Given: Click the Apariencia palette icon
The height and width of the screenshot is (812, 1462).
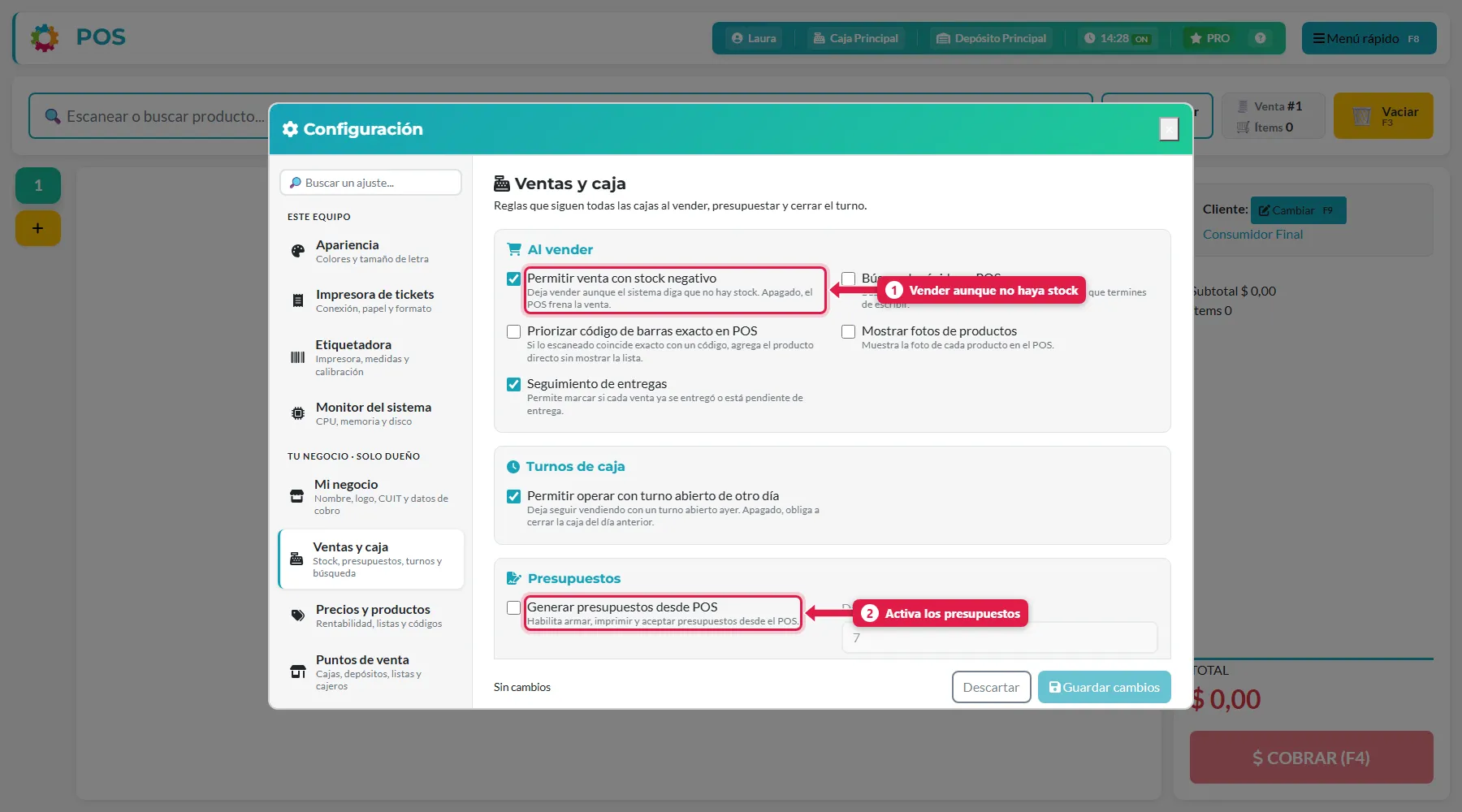Looking at the screenshot, I should pyautogui.click(x=298, y=252).
